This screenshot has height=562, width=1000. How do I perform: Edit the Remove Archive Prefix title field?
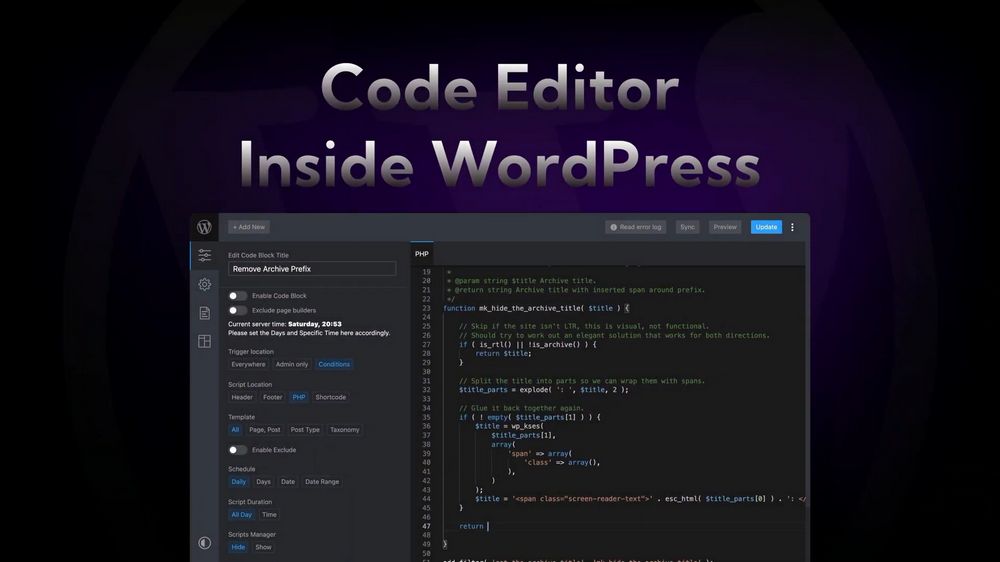[x=312, y=269]
